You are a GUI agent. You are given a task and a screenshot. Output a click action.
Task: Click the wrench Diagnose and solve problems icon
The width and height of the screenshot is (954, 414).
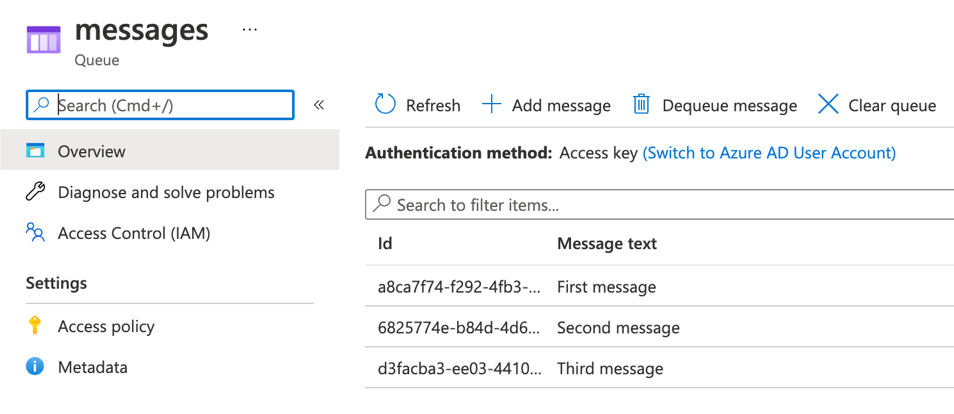pos(35,192)
